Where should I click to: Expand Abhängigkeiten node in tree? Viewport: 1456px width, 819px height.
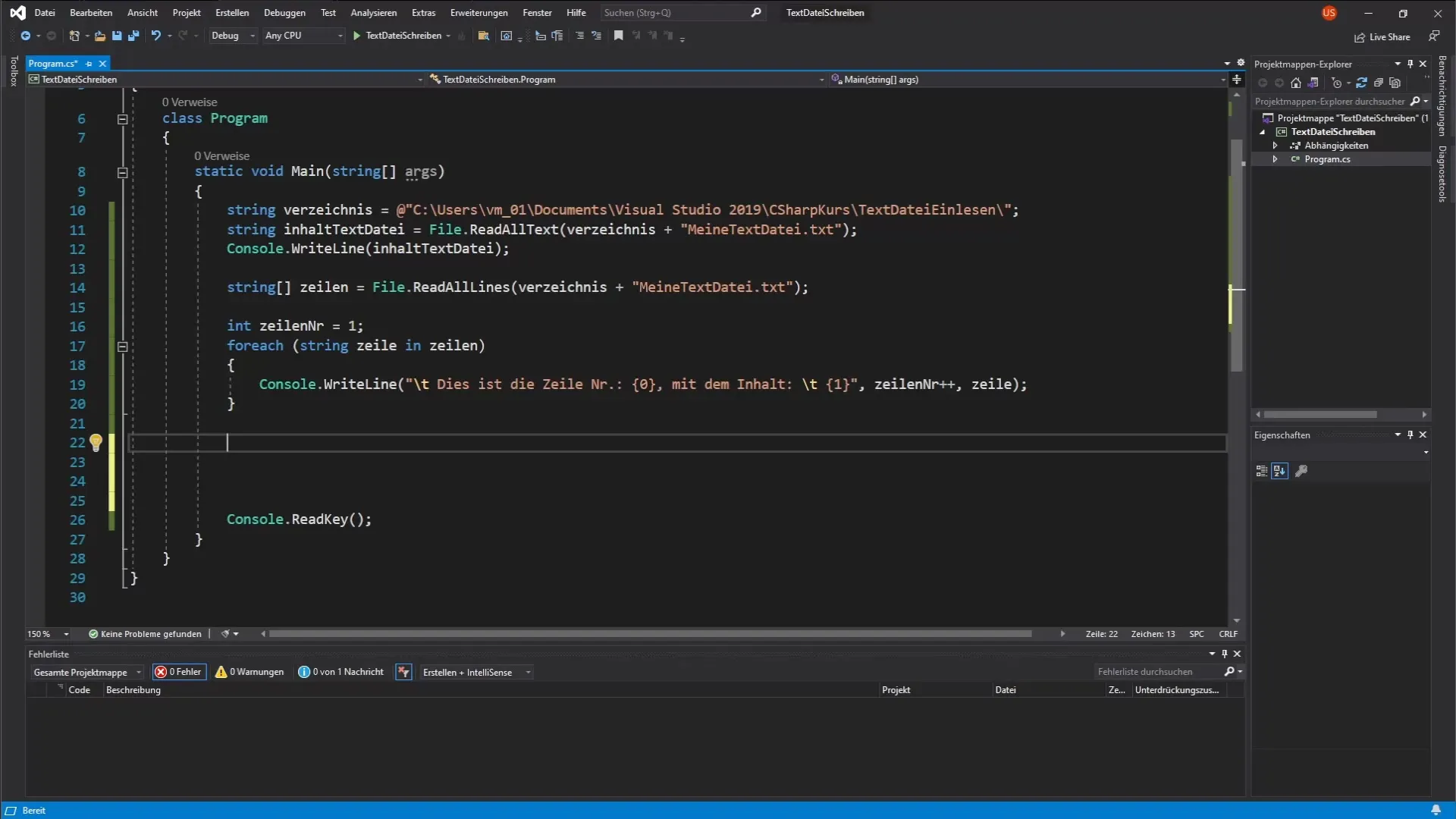click(x=1275, y=146)
